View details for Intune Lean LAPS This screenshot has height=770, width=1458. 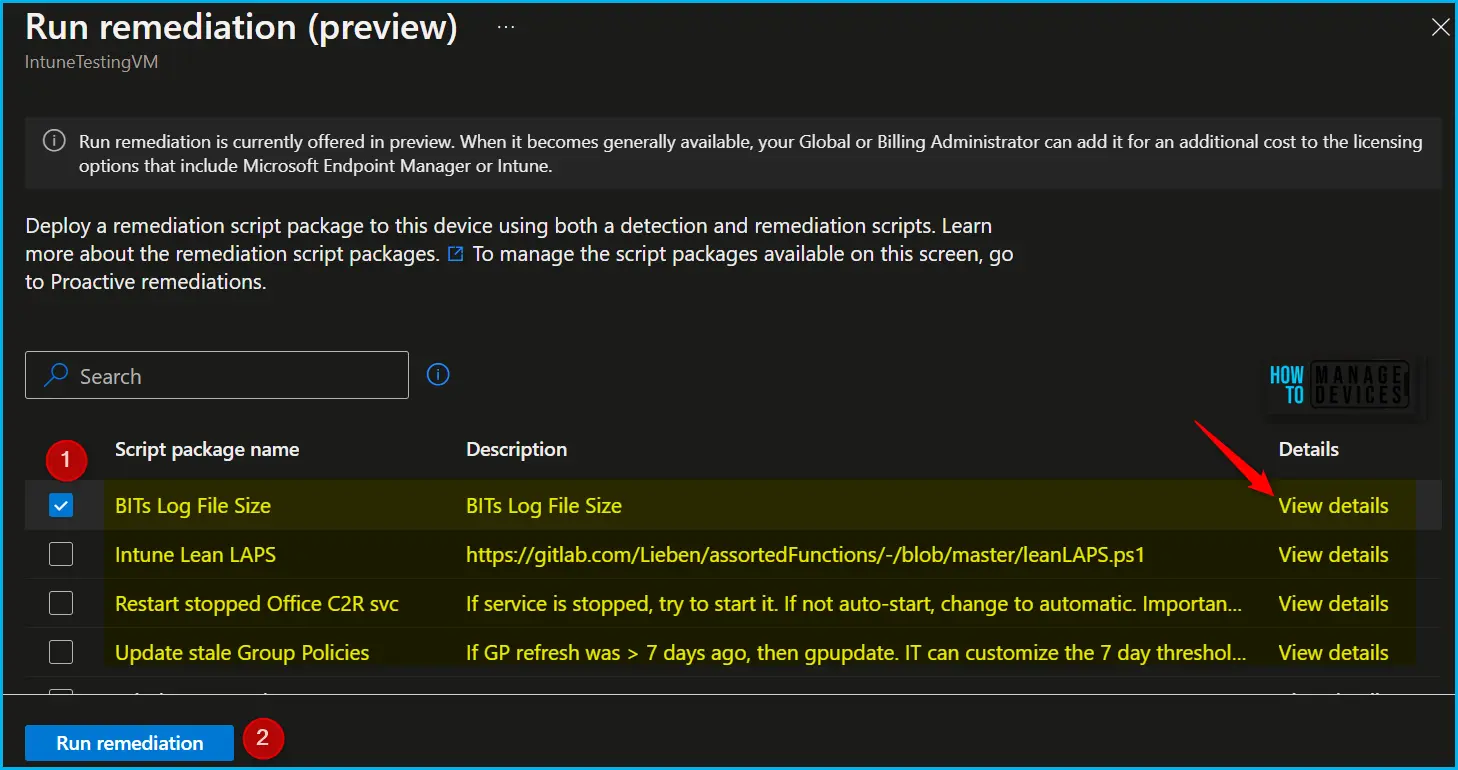point(1333,555)
